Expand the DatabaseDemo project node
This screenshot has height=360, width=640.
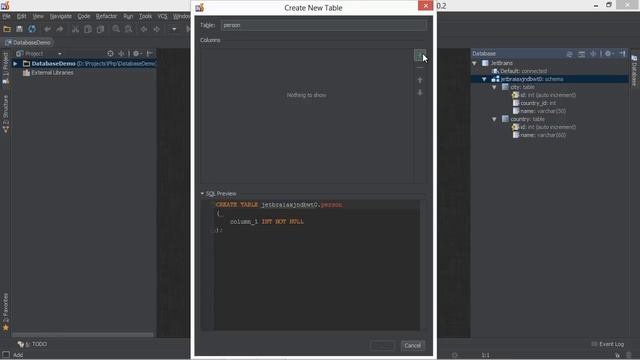click(15, 64)
